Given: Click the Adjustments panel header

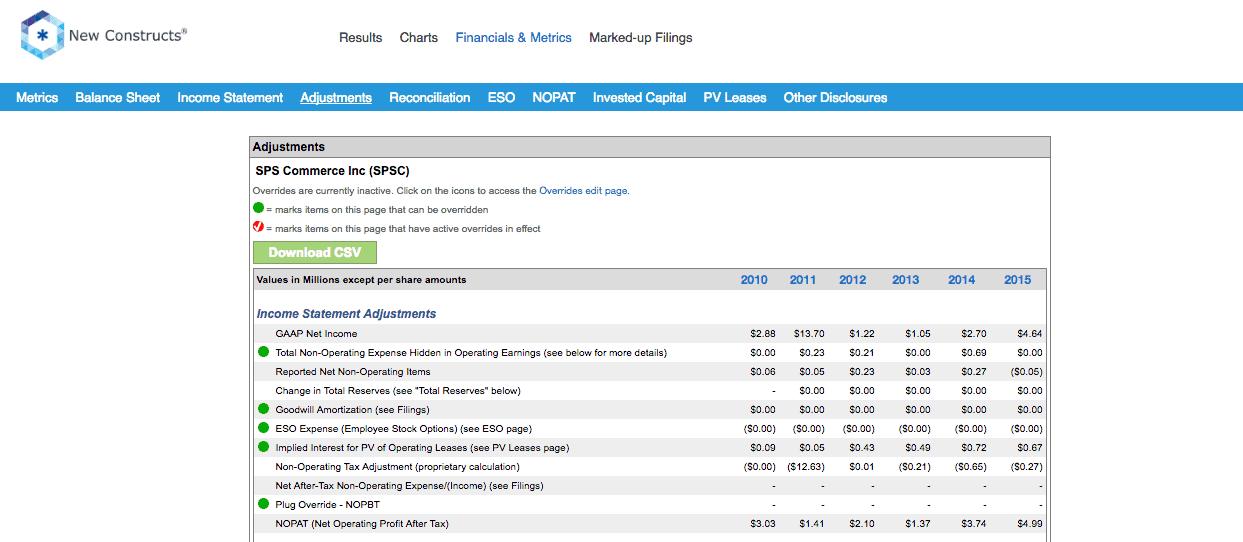Looking at the screenshot, I should click(x=650, y=147).
